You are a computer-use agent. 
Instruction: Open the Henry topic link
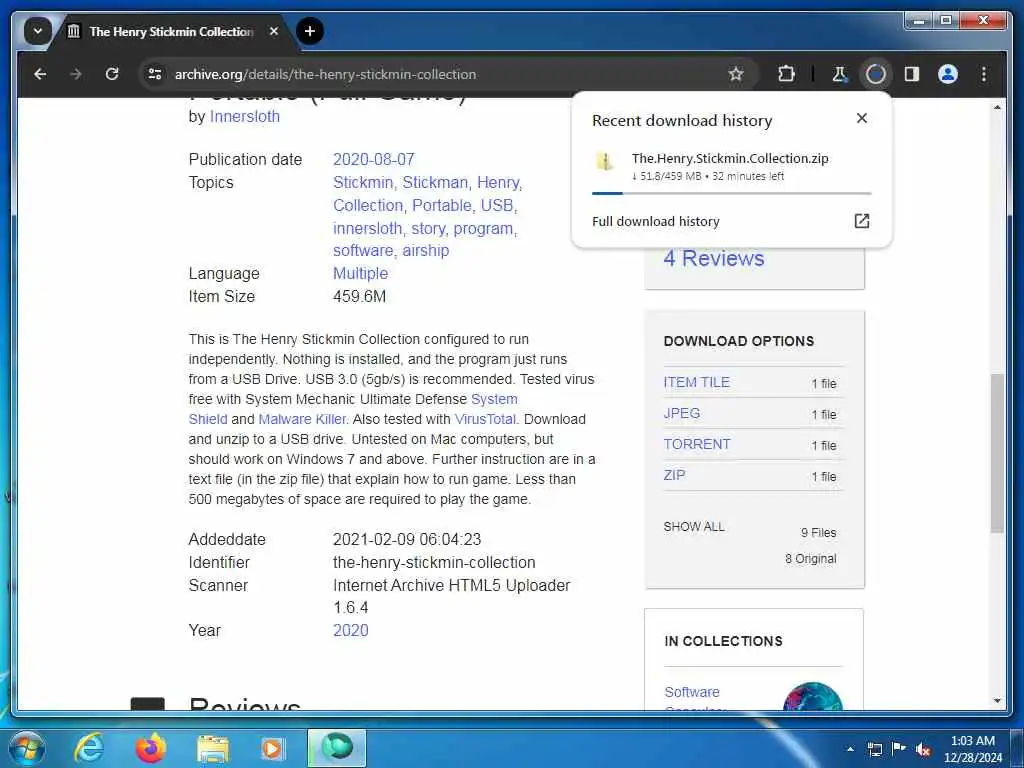coord(498,182)
